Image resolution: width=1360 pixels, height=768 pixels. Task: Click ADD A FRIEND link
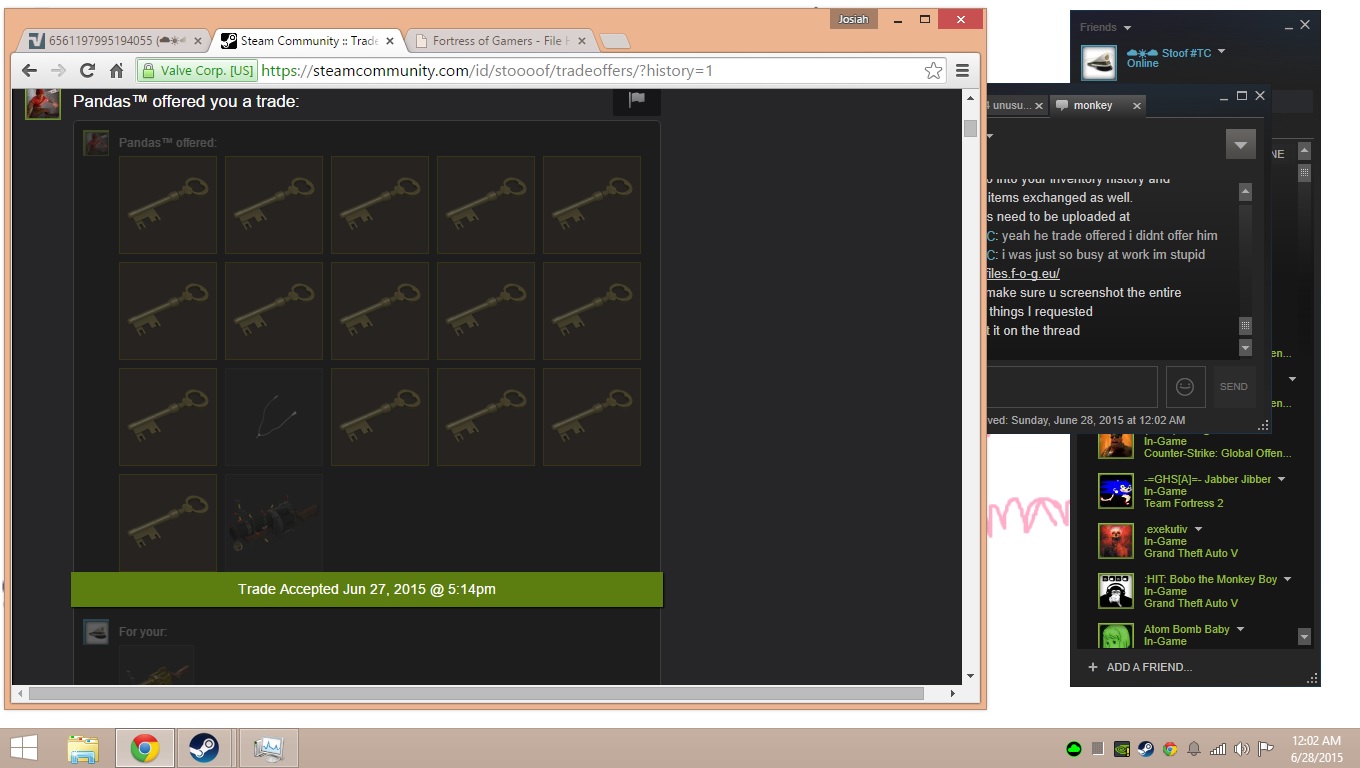(1148, 667)
